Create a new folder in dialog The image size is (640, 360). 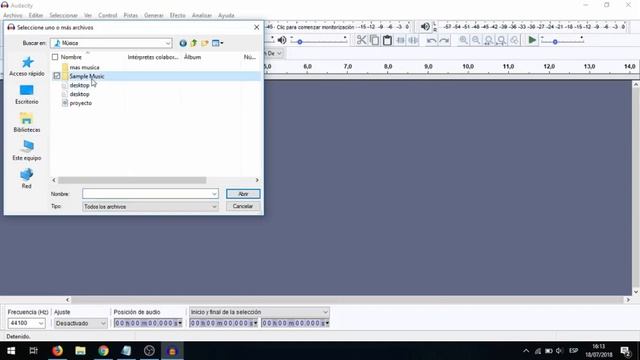click(204, 43)
